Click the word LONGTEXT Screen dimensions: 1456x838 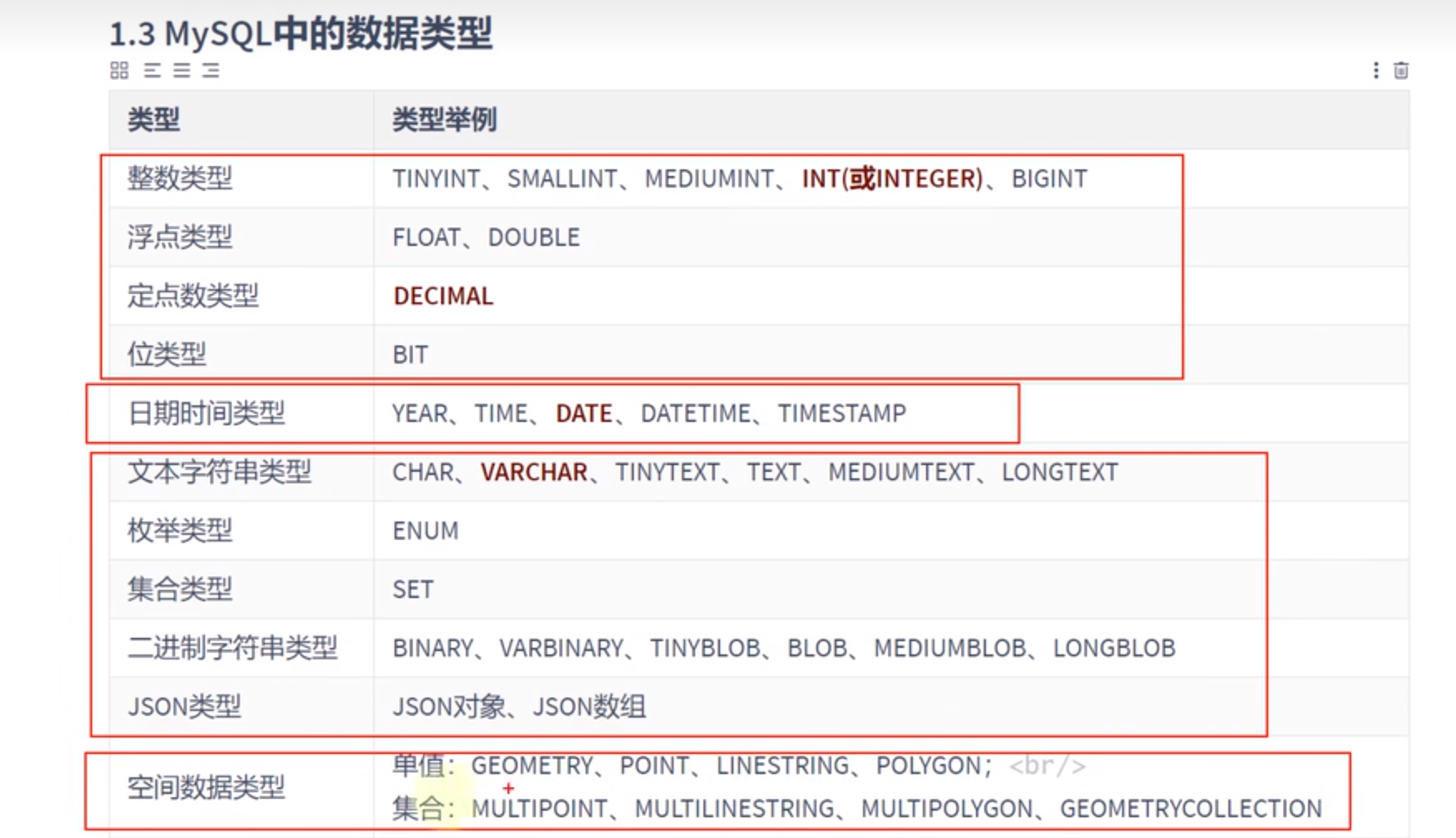pos(1060,472)
